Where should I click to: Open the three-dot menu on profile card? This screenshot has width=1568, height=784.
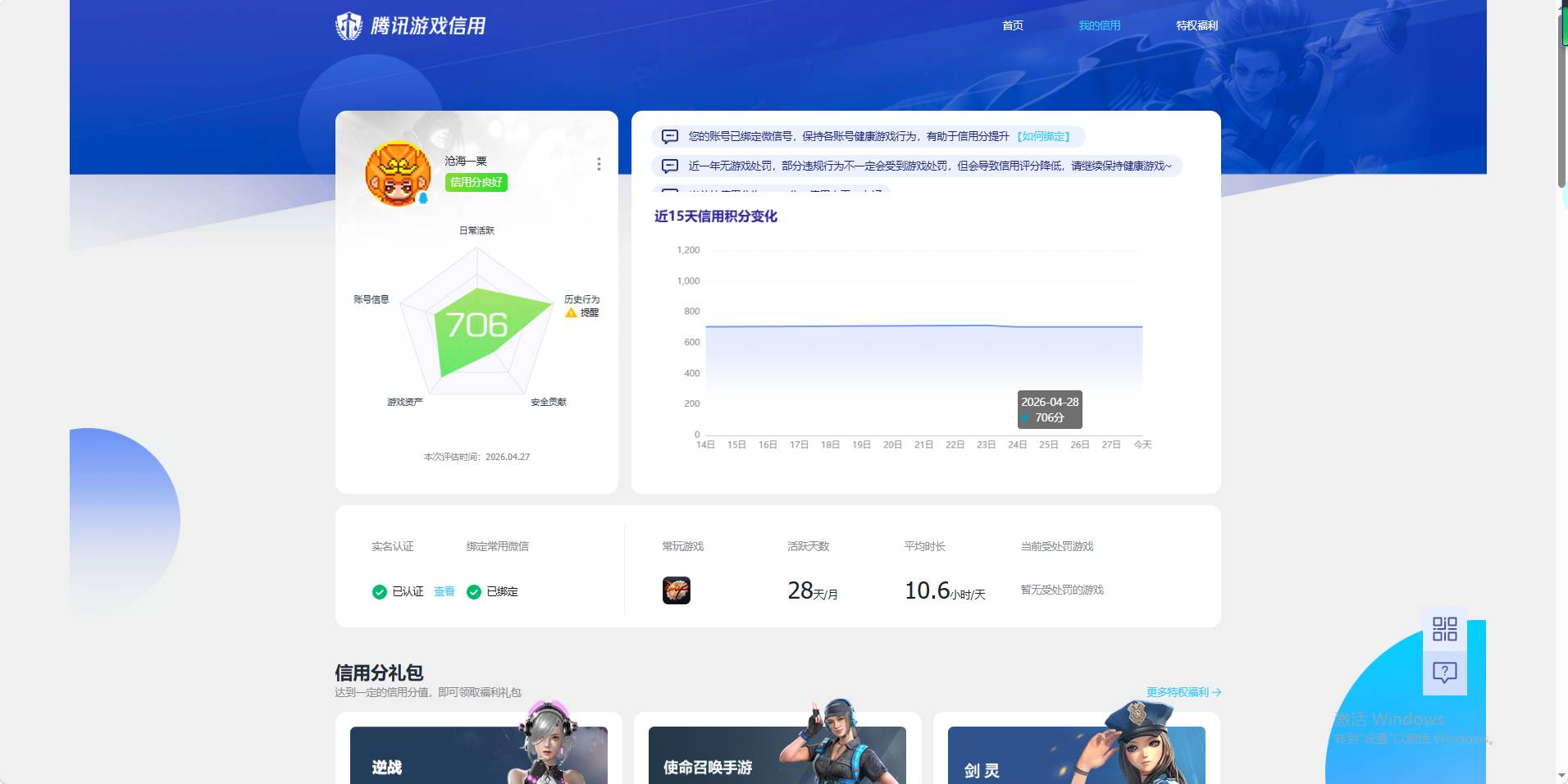tap(599, 164)
